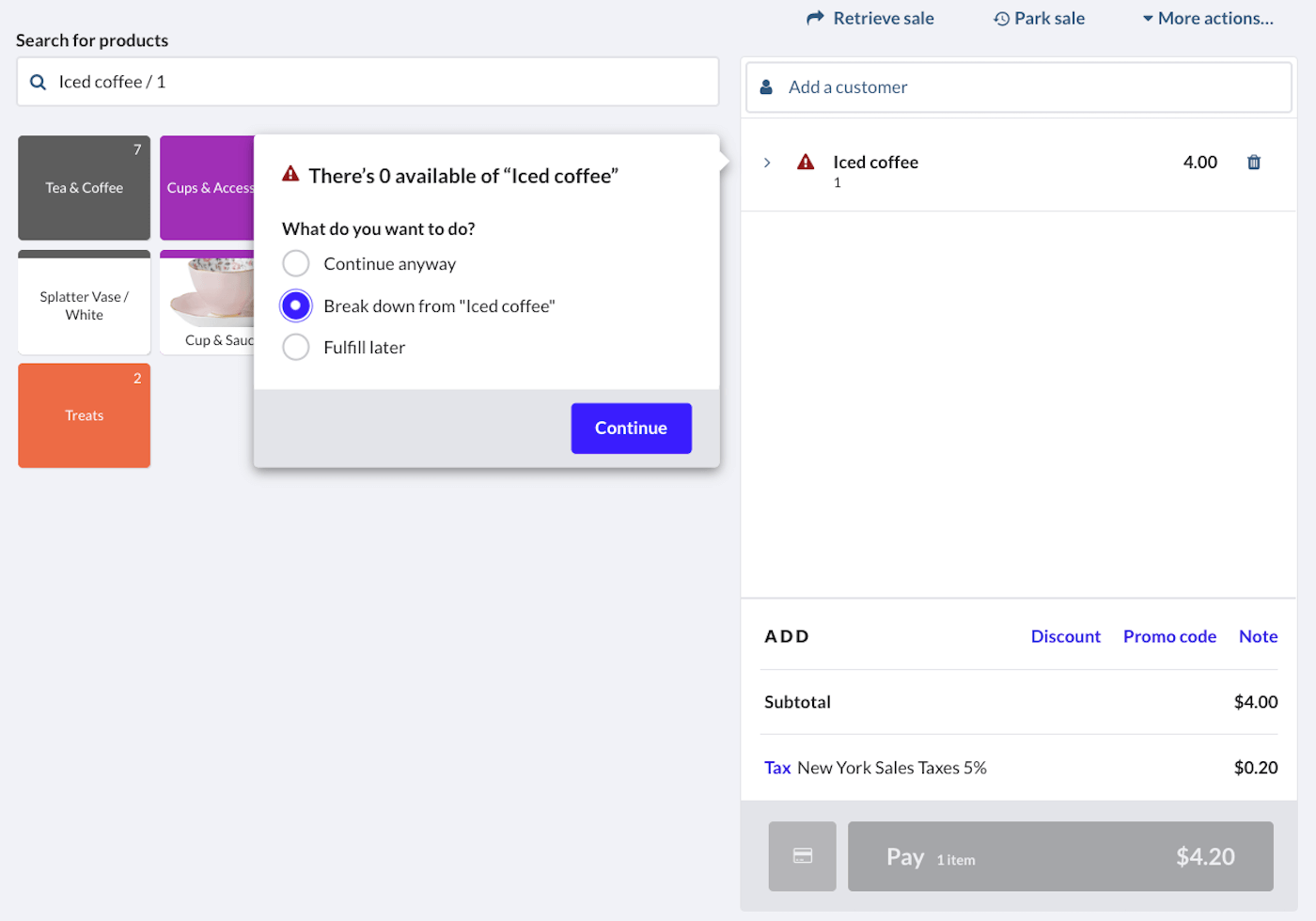Select Break down from "Iced coffee" option
Screen dimensions: 1316x921
[x=296, y=306]
